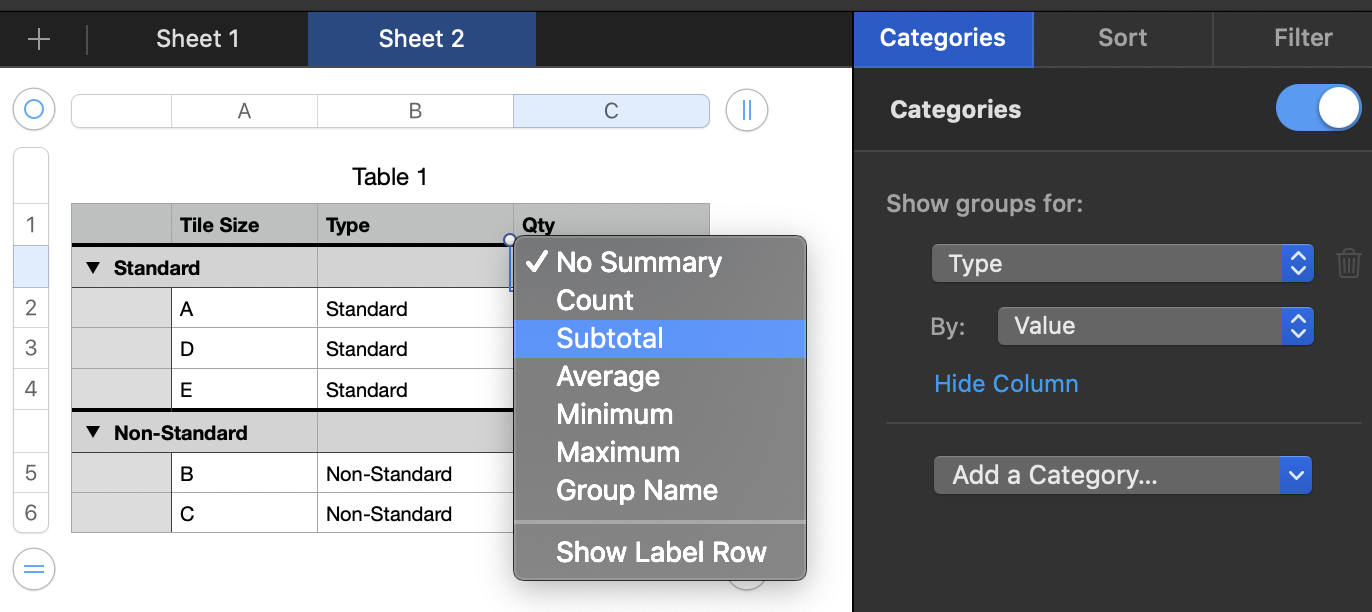This screenshot has width=1372, height=612.
Task: Toggle the Categories switch off
Action: click(1318, 109)
